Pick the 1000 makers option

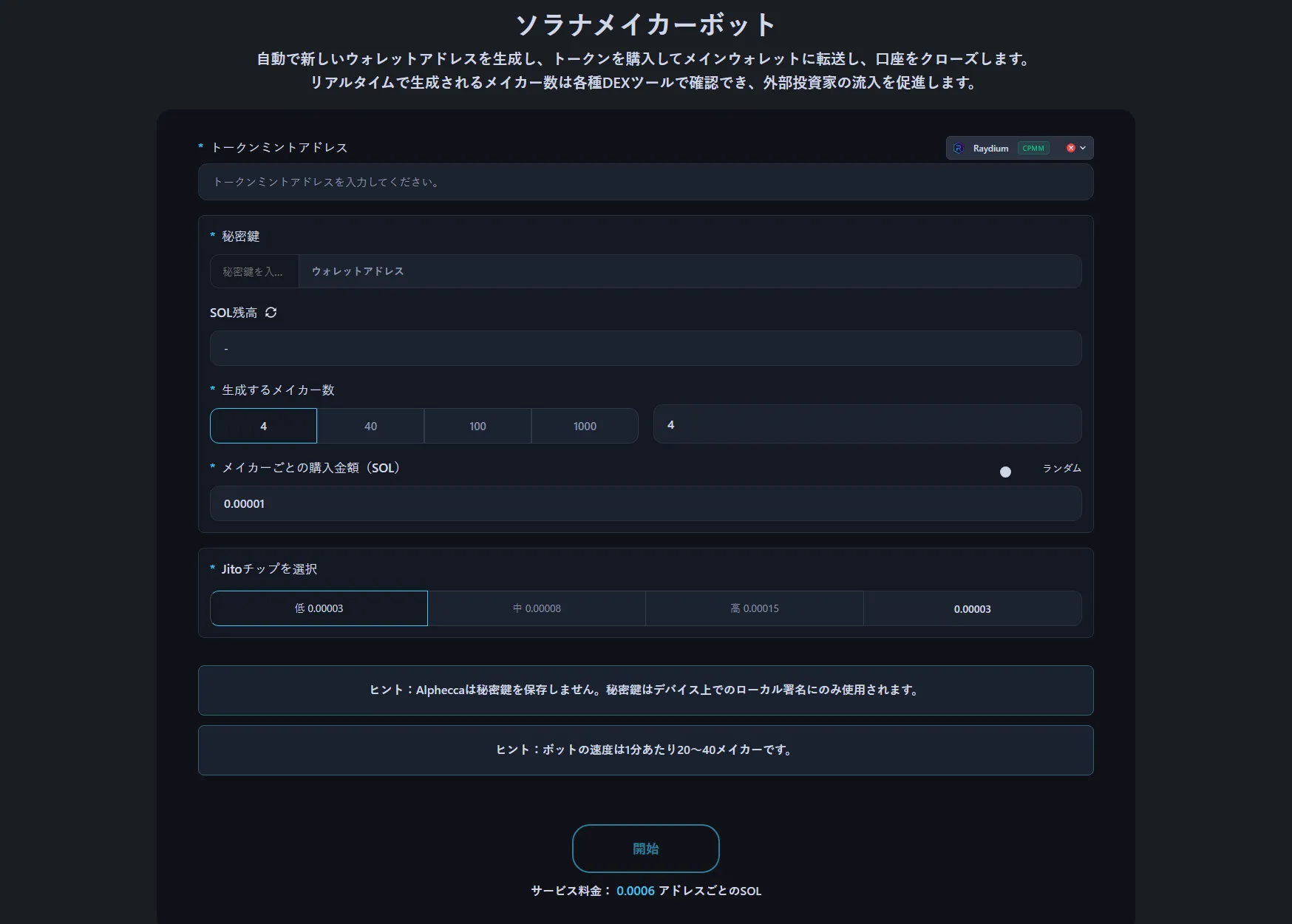pyautogui.click(x=585, y=426)
